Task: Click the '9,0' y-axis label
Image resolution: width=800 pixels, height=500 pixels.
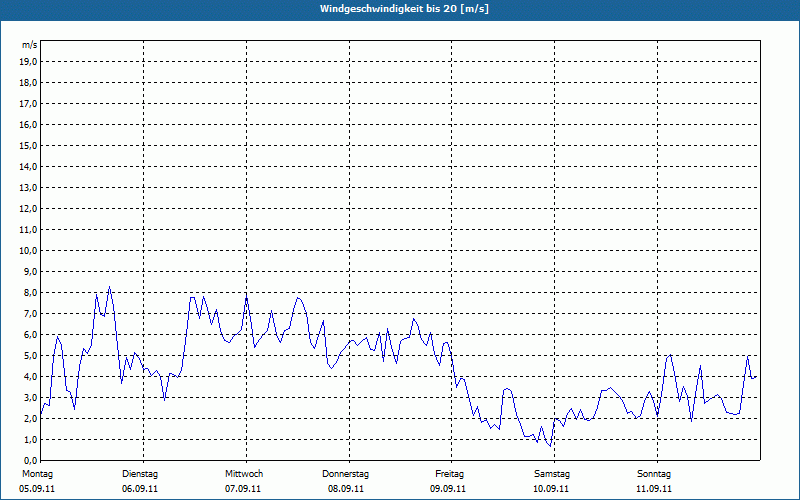Action: tap(30, 271)
